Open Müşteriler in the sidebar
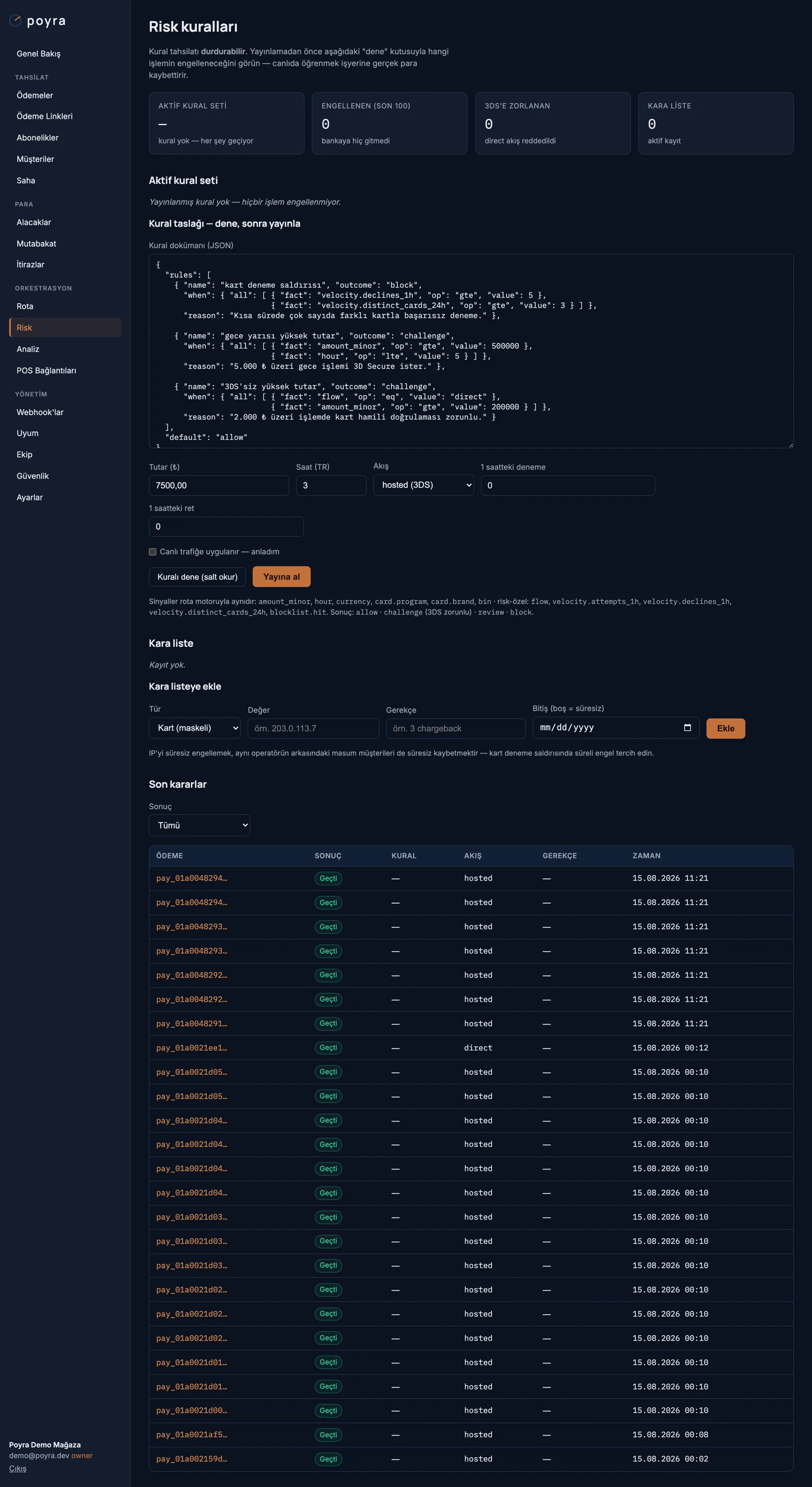812x1487 pixels. click(65, 159)
